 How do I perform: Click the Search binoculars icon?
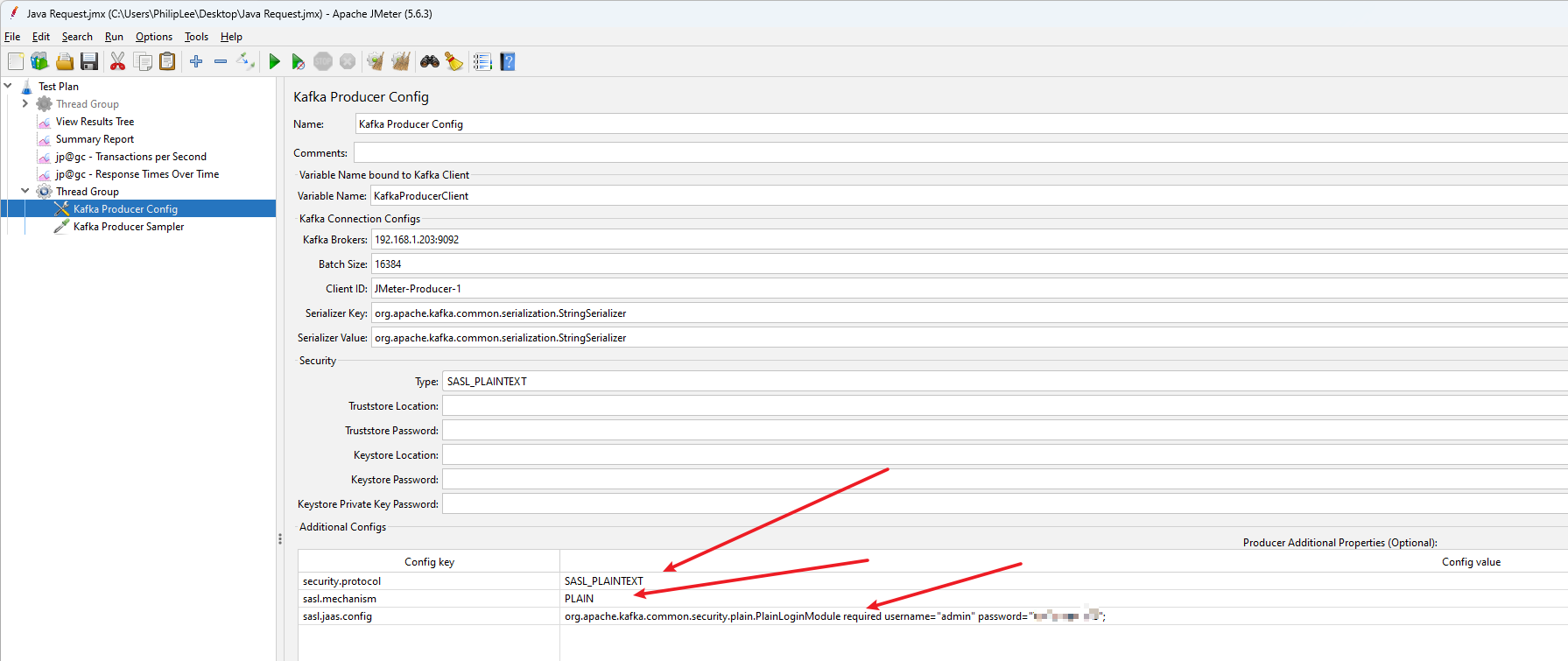click(x=430, y=61)
